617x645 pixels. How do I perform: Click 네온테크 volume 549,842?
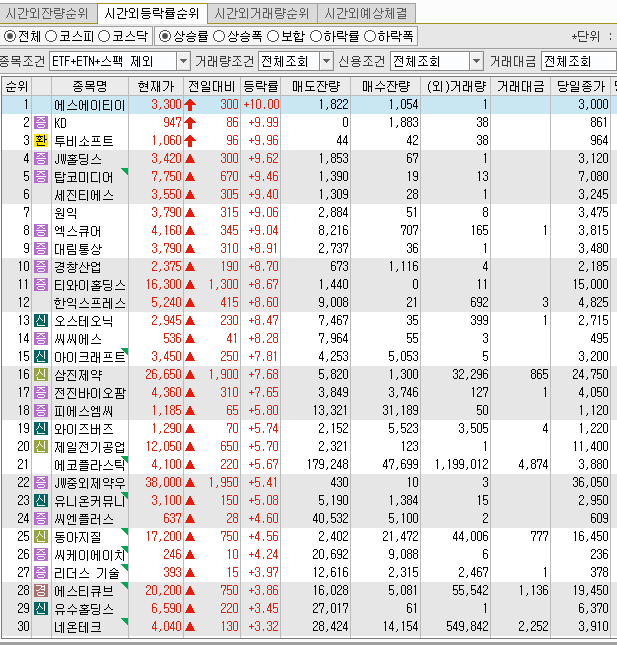click(467, 626)
